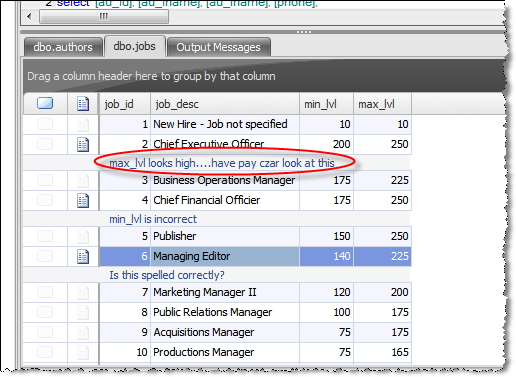Select job_id 6 cell
The image size is (516, 377).
pos(125,256)
